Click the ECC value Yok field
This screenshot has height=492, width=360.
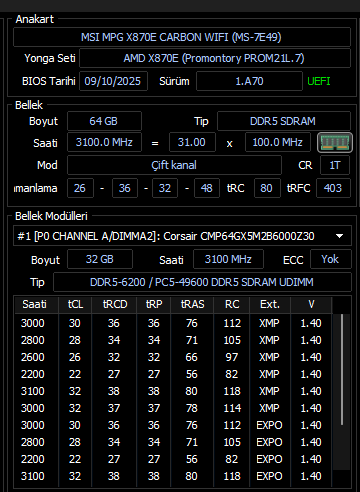pos(330,259)
